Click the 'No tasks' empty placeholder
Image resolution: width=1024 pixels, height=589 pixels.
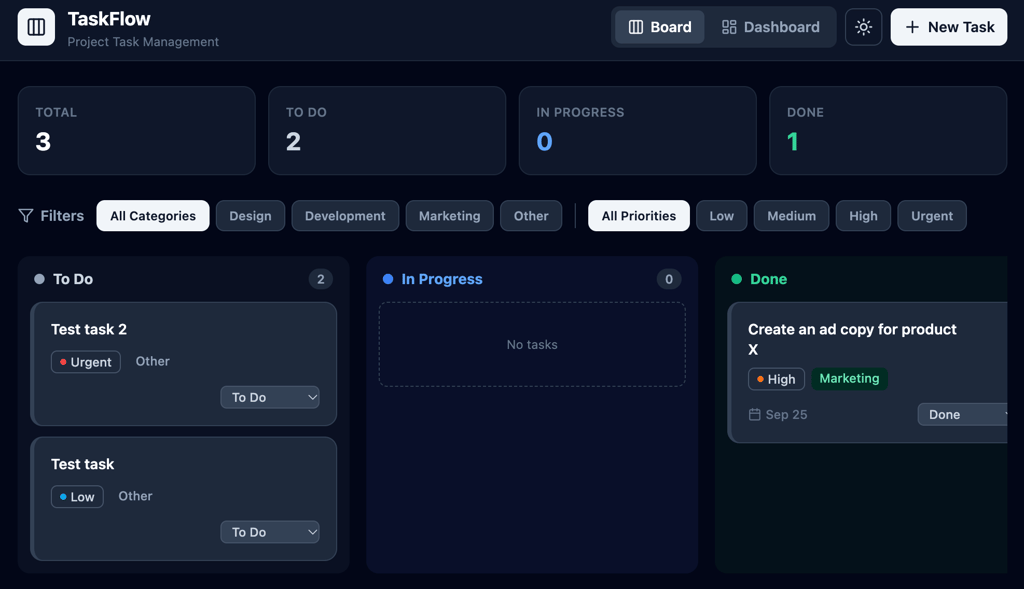532,344
